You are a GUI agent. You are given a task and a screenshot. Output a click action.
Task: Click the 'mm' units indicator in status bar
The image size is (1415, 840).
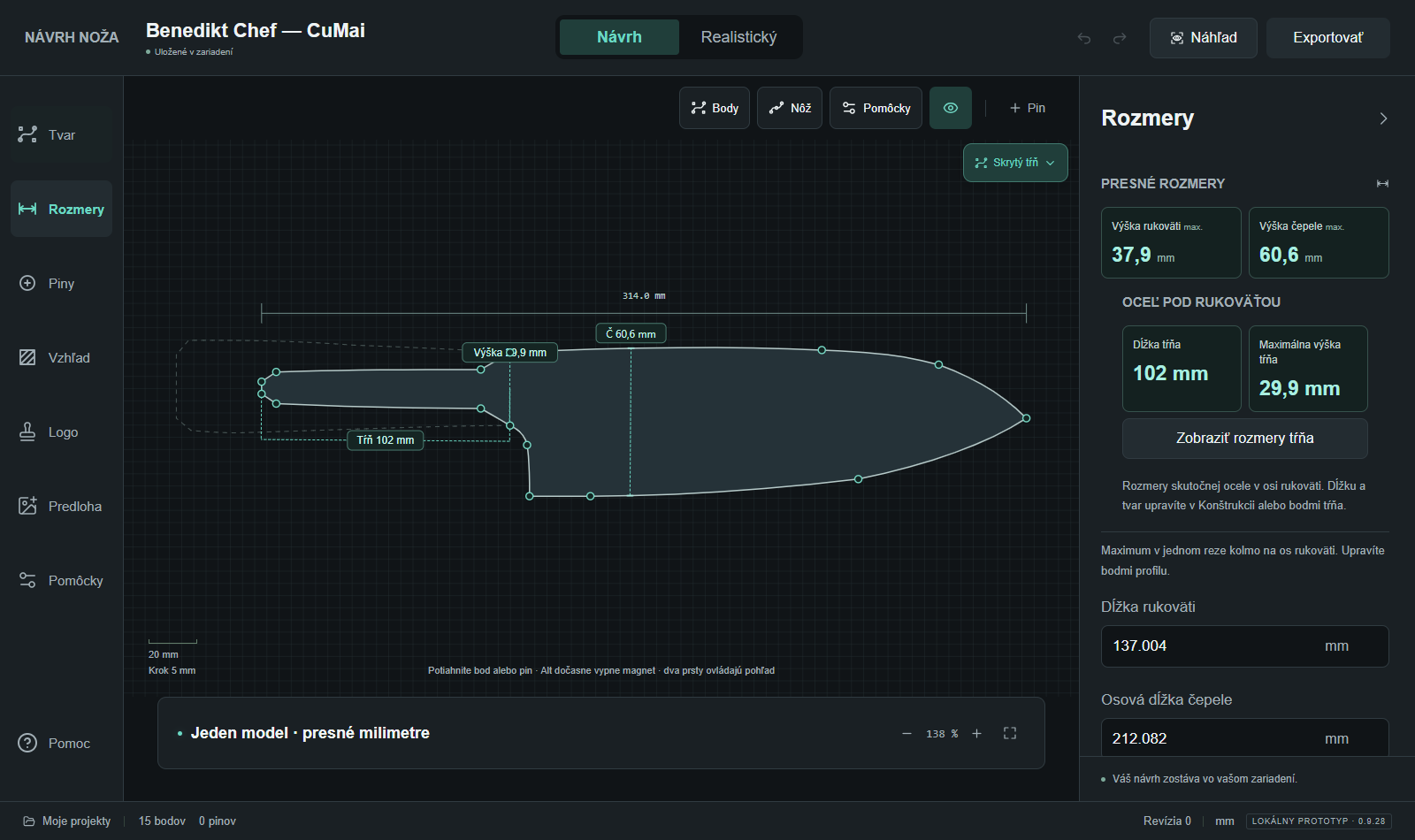[x=1225, y=821]
